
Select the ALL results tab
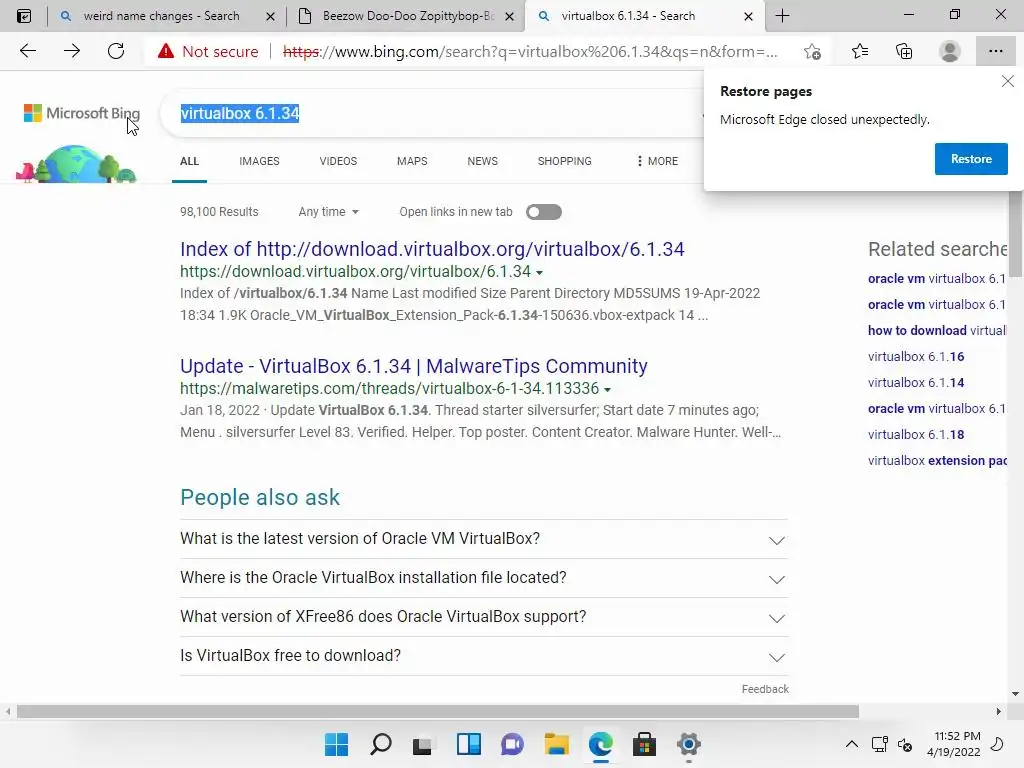[189, 161]
